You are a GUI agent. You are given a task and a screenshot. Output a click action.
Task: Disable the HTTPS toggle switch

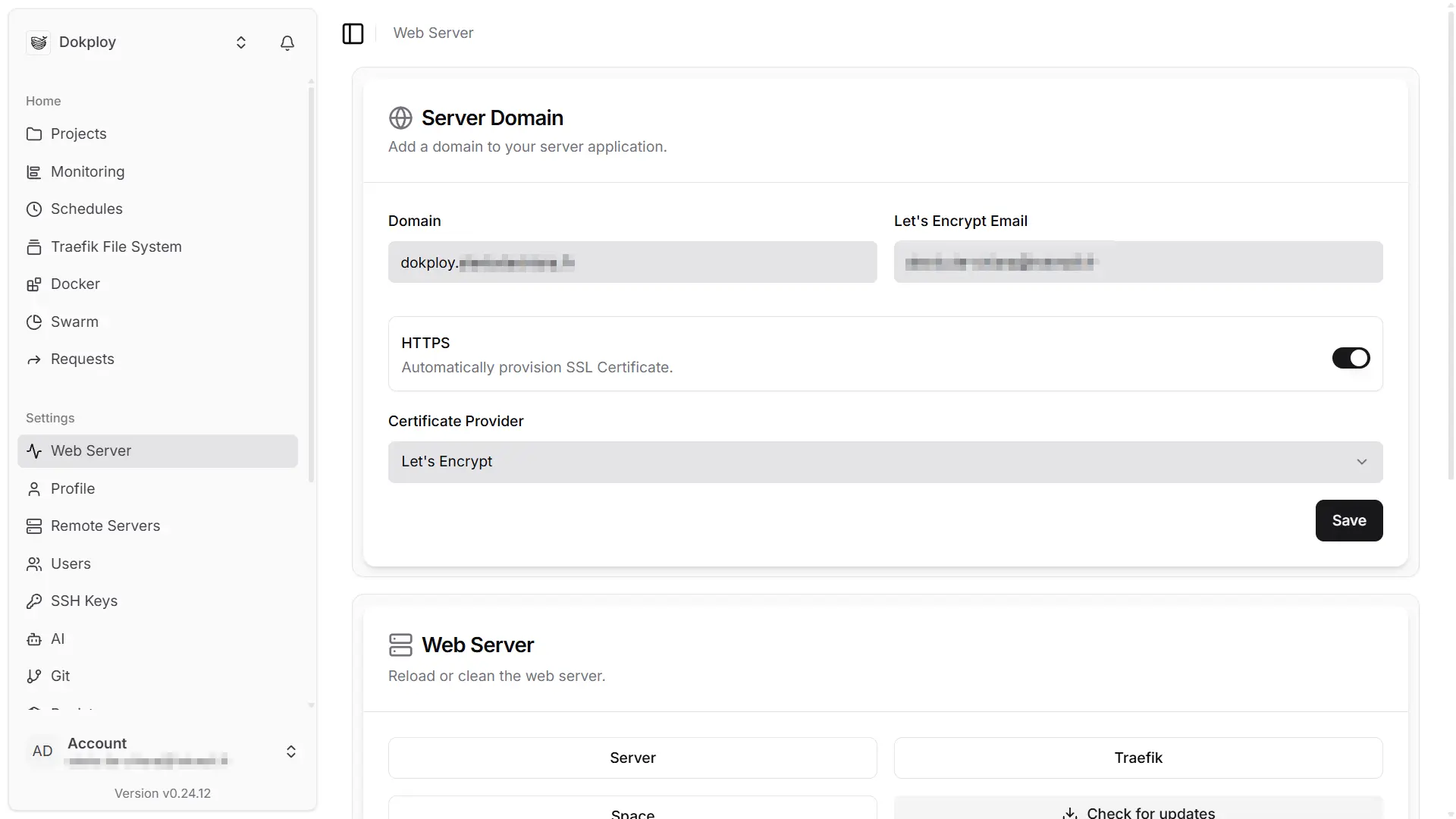click(x=1351, y=358)
